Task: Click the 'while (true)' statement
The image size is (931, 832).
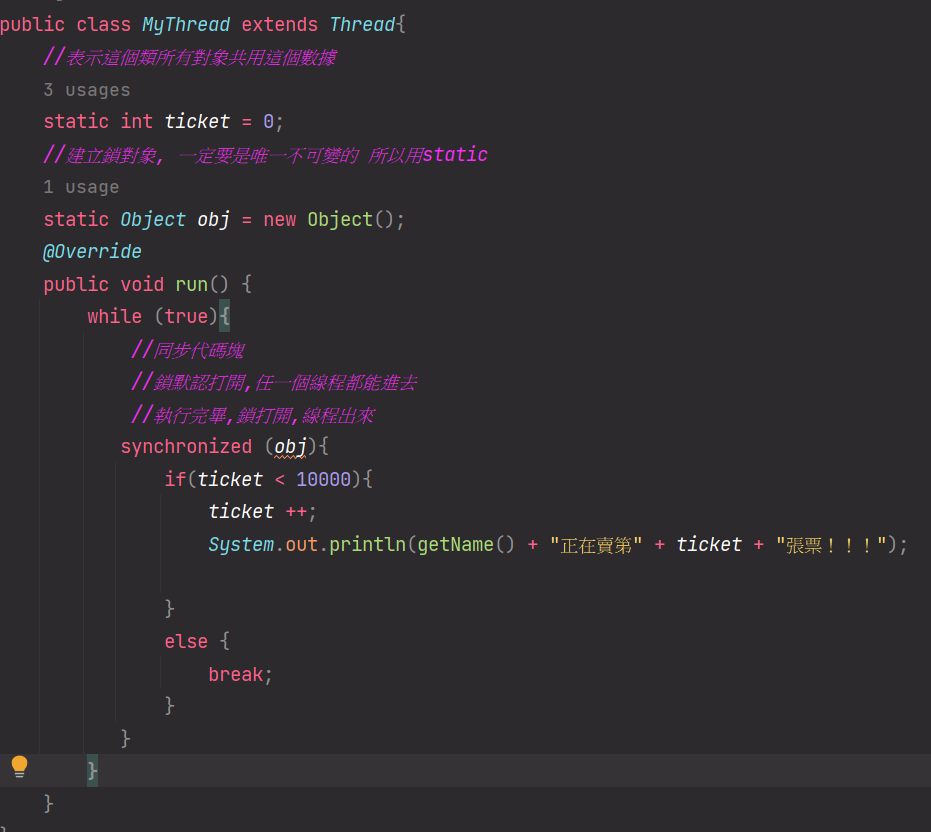Action: pos(153,317)
